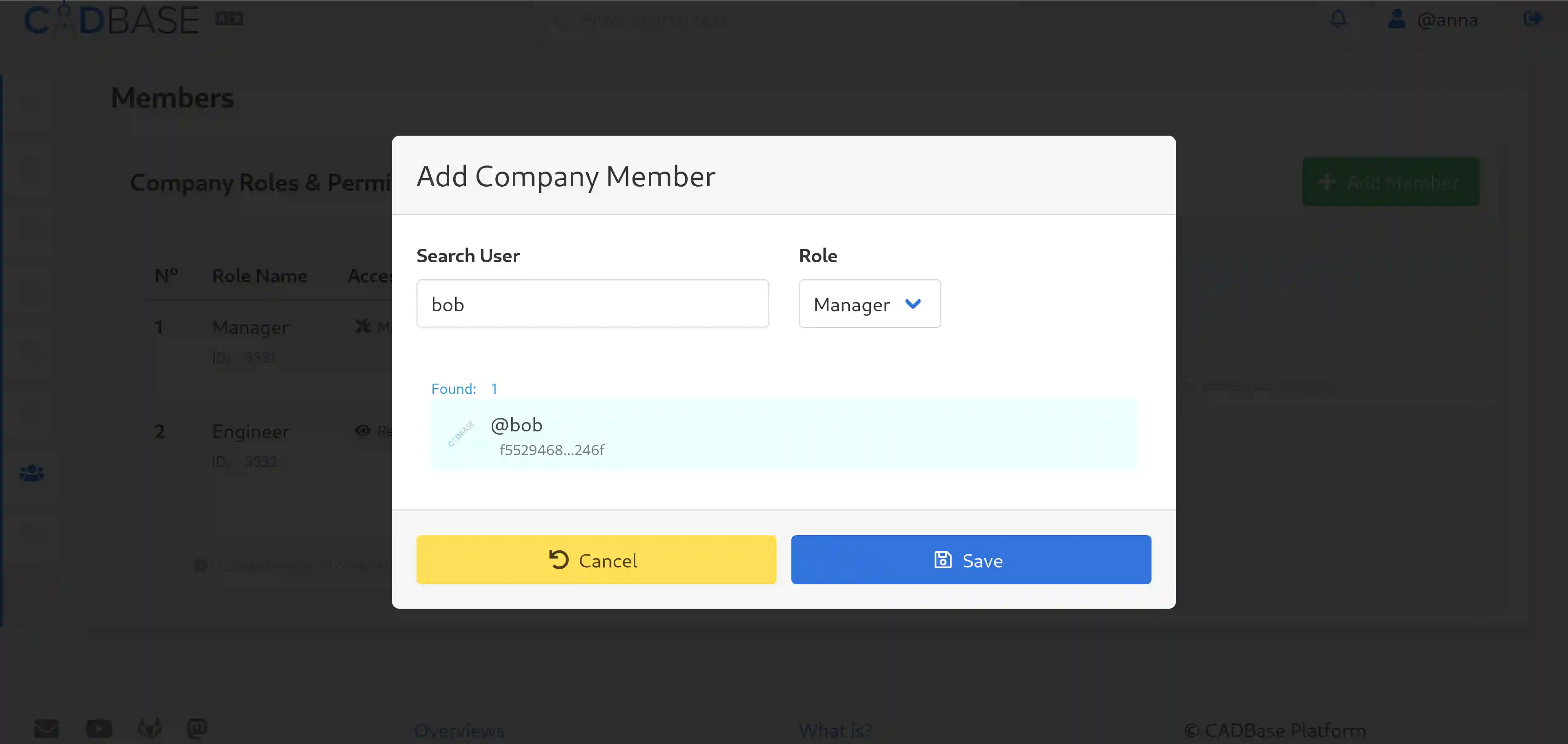Open the Mastodon footer icon
1568x744 pixels.
[196, 728]
